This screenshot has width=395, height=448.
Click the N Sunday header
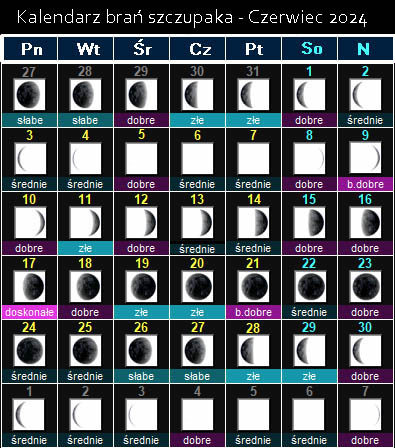click(365, 49)
